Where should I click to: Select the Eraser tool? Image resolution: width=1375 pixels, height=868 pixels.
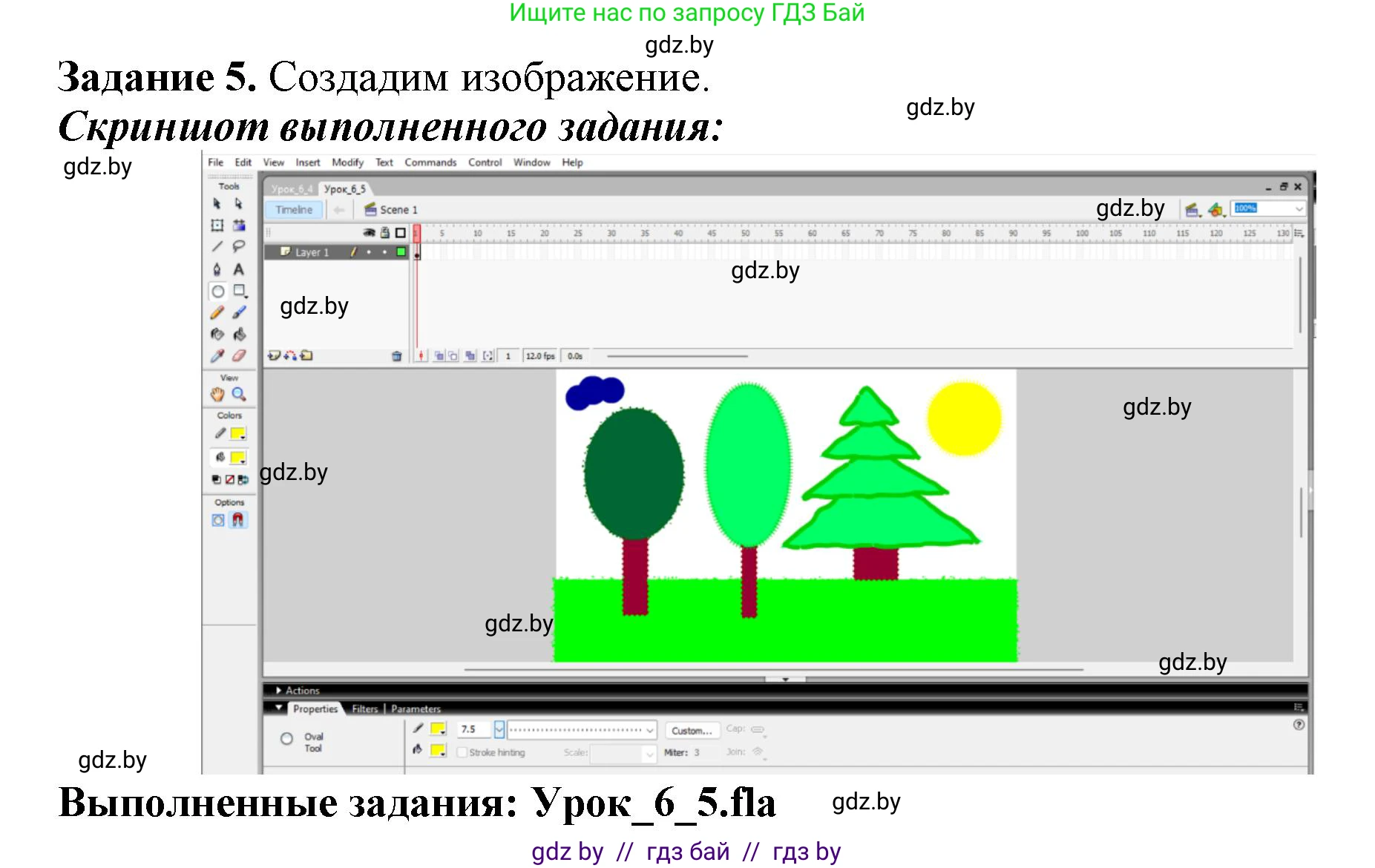[x=239, y=356]
